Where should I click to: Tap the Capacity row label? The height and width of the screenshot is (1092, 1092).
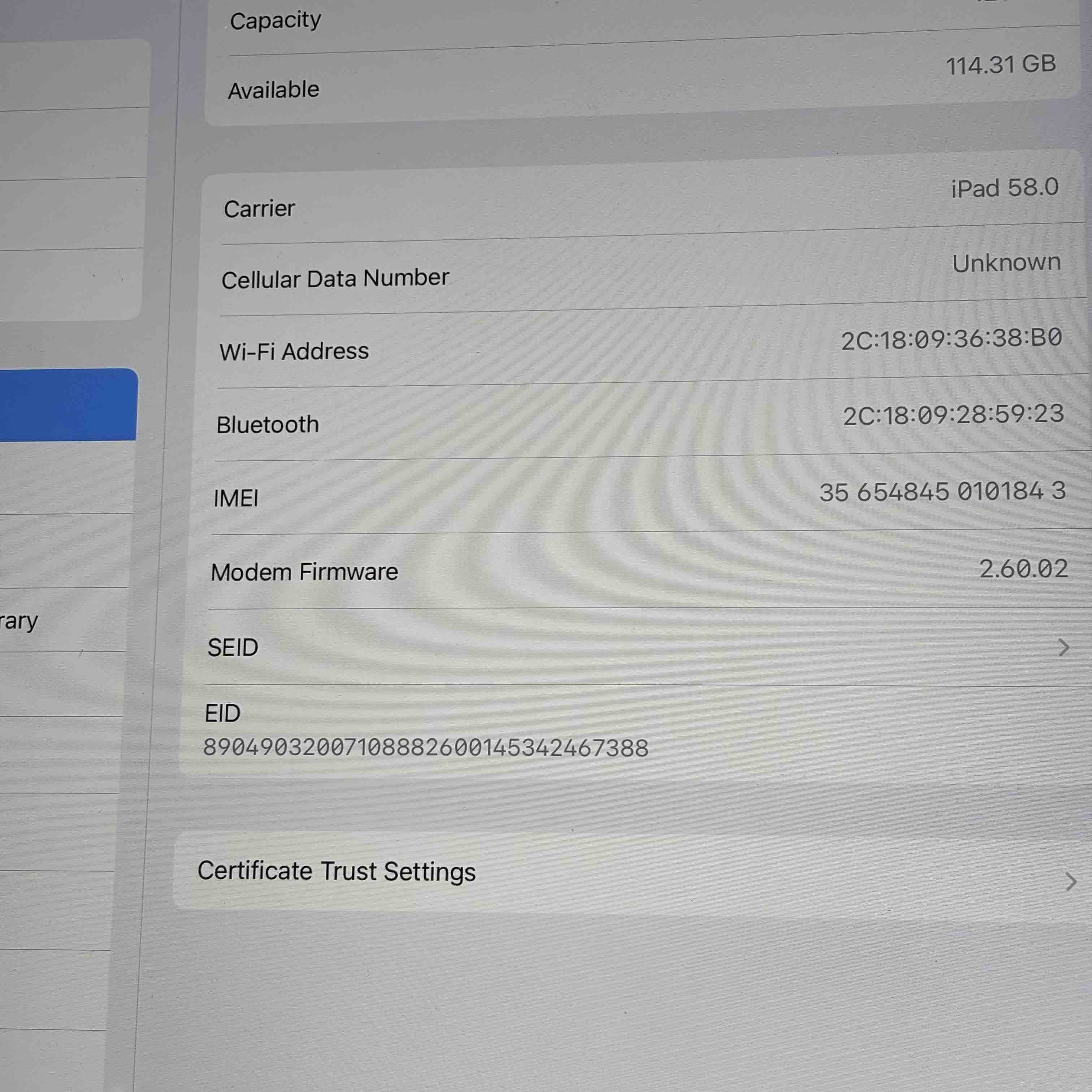click(275, 21)
